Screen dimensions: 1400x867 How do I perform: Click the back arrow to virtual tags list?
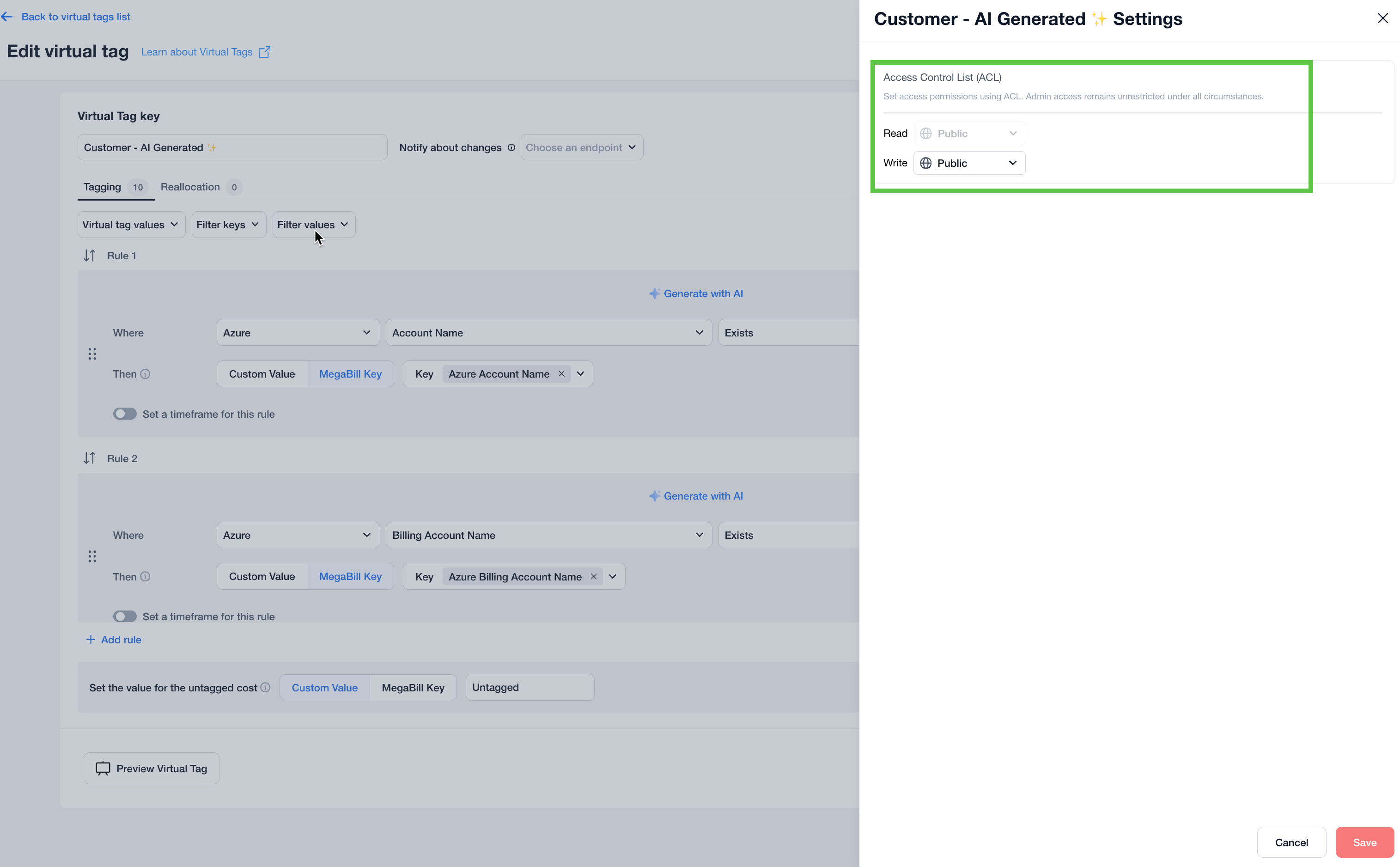(7, 17)
